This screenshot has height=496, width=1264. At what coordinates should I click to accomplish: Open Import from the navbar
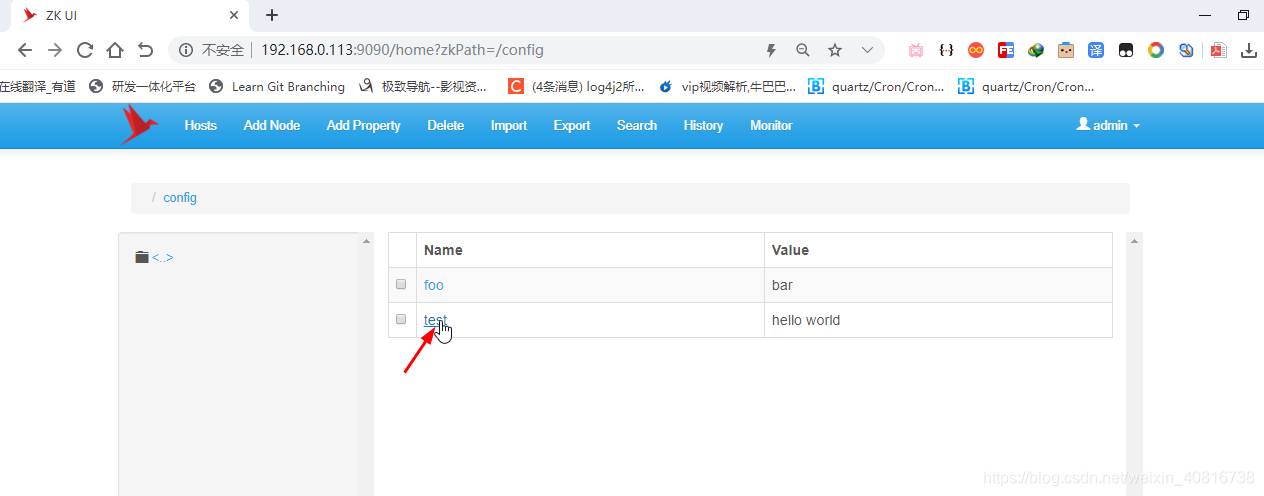[509, 125]
